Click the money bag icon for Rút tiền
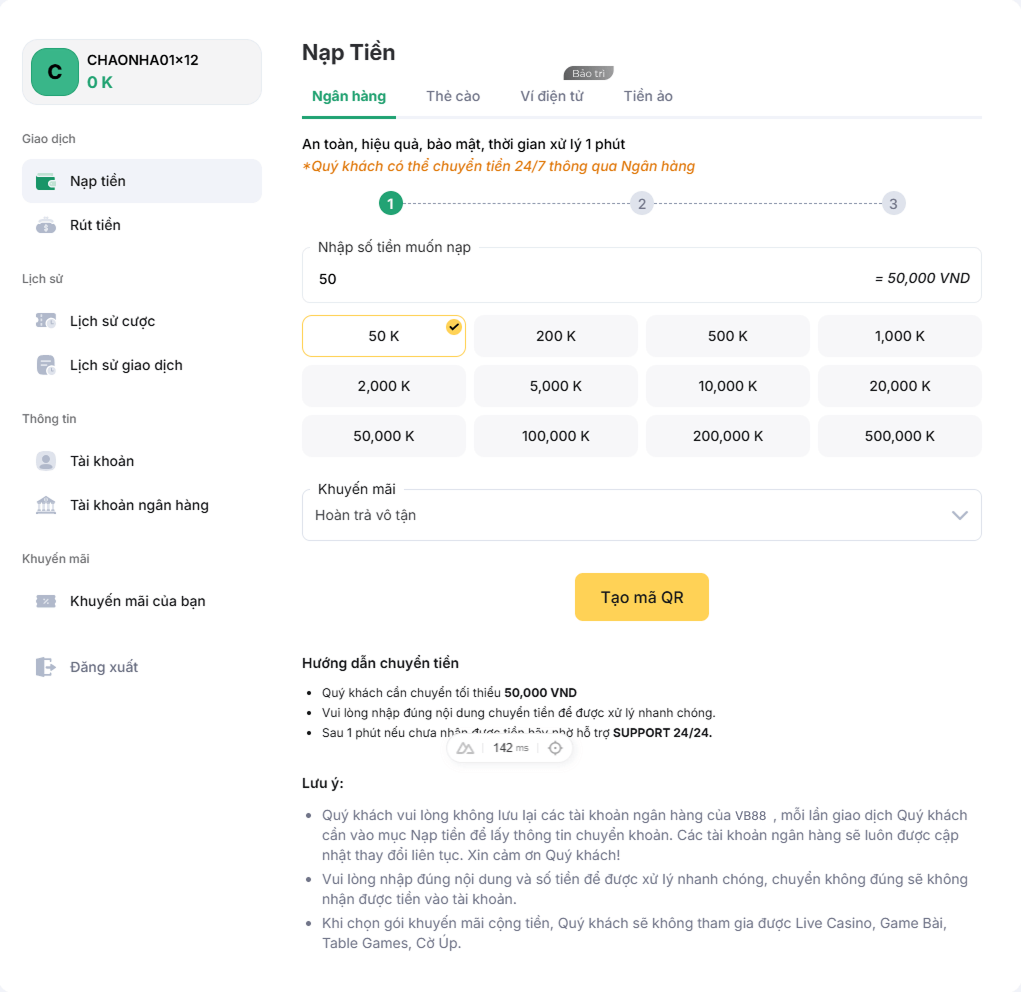 [x=46, y=225]
